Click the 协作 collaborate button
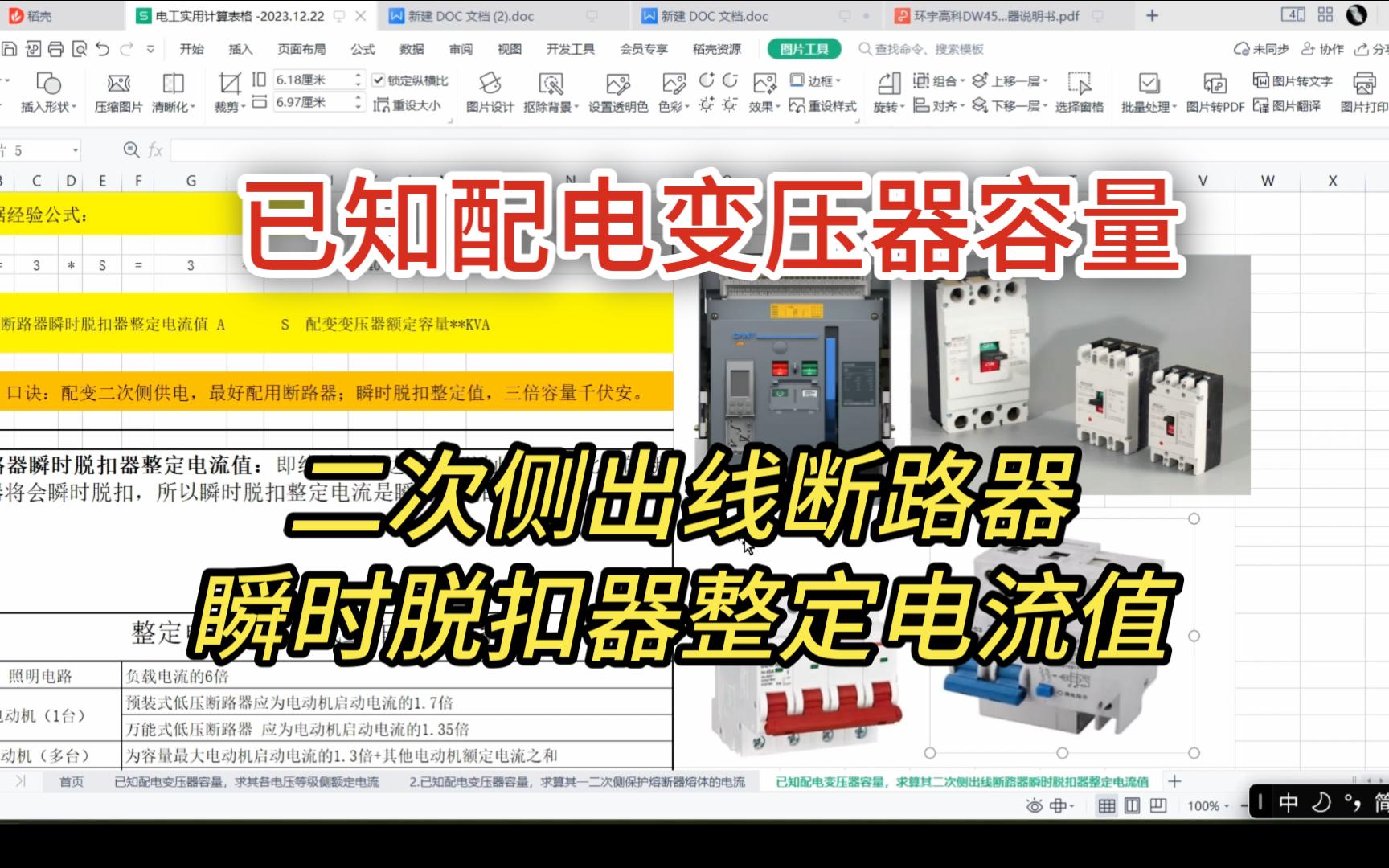The height and width of the screenshot is (868, 1389). 1324,48
